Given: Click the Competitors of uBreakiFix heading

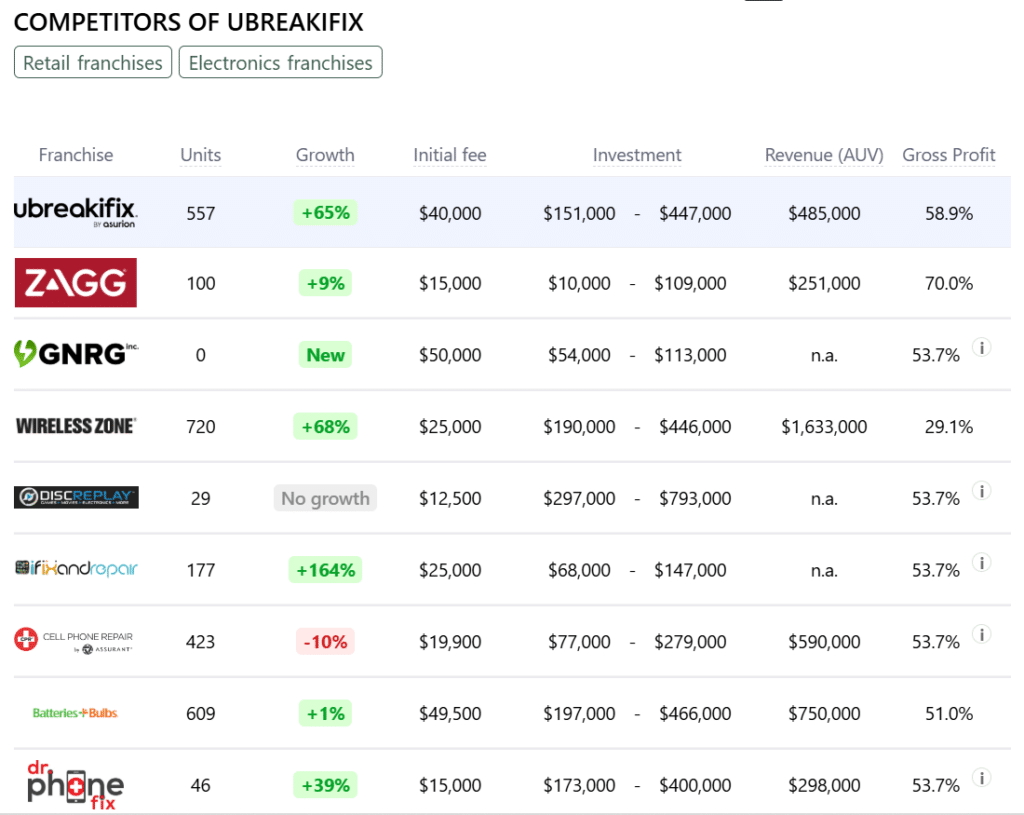Looking at the screenshot, I should (x=188, y=22).
